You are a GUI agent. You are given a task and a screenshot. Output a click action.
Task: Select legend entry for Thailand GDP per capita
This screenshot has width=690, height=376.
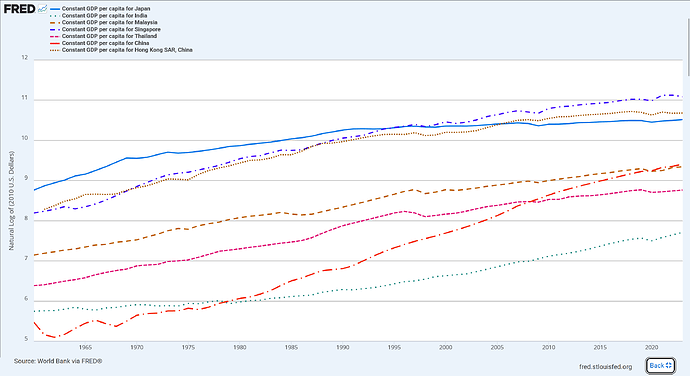pos(109,36)
